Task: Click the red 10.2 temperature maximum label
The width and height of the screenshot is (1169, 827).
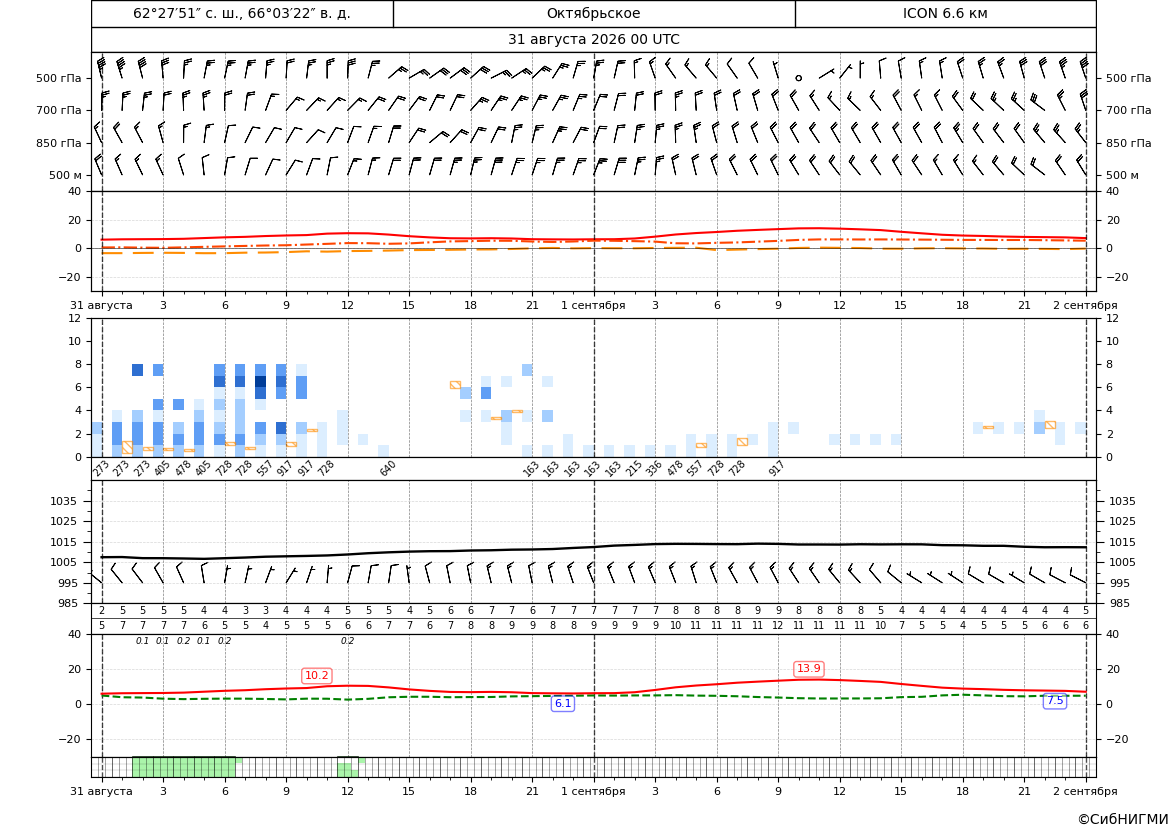Action: pos(317,676)
